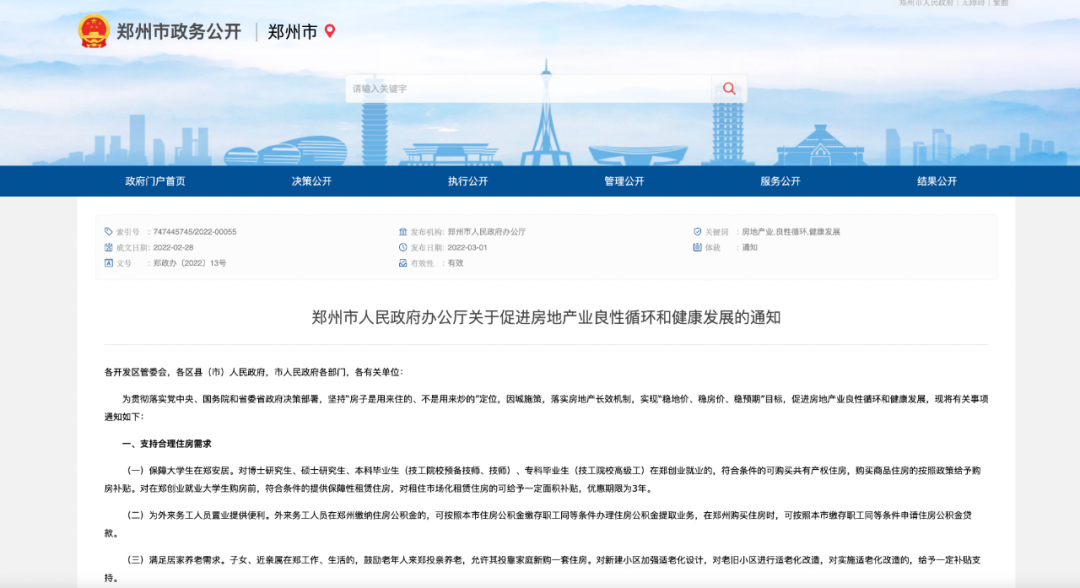This screenshot has height=588, width=1080.
Task: Focus the 请输入关键字 search field
Action: click(x=528, y=89)
